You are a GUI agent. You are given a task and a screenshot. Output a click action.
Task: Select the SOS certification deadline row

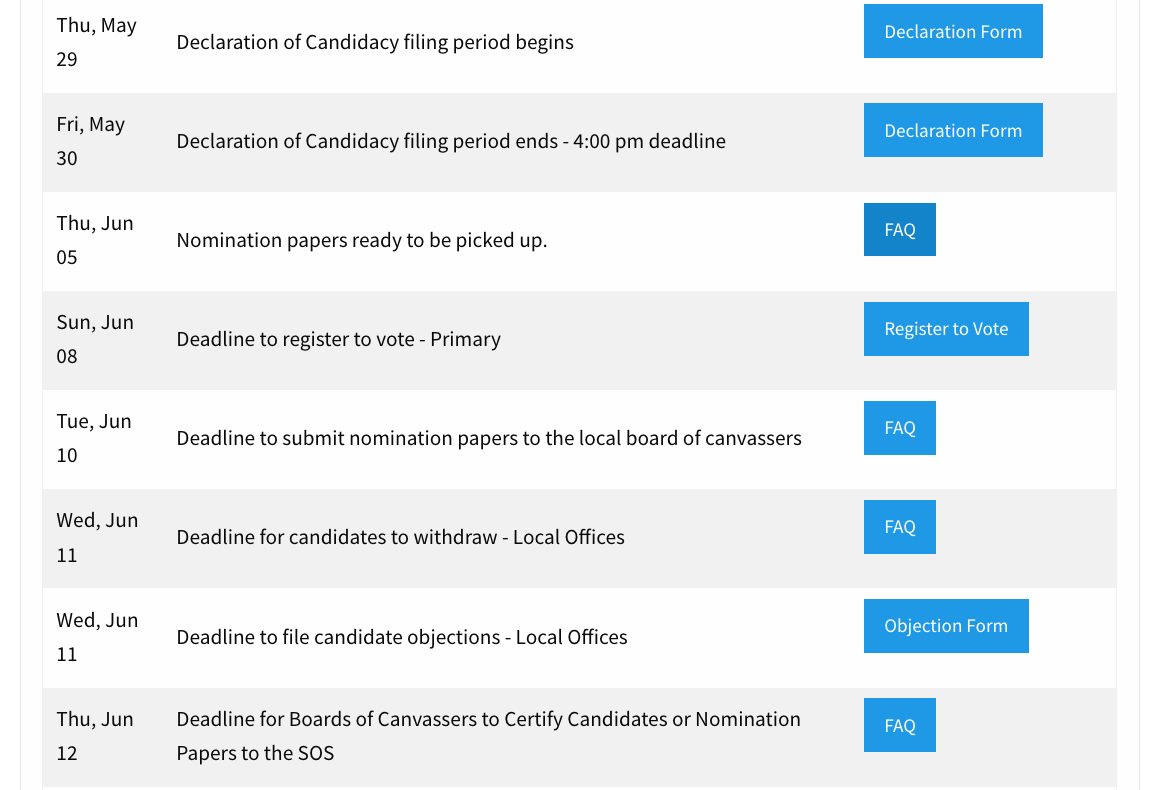tap(488, 735)
